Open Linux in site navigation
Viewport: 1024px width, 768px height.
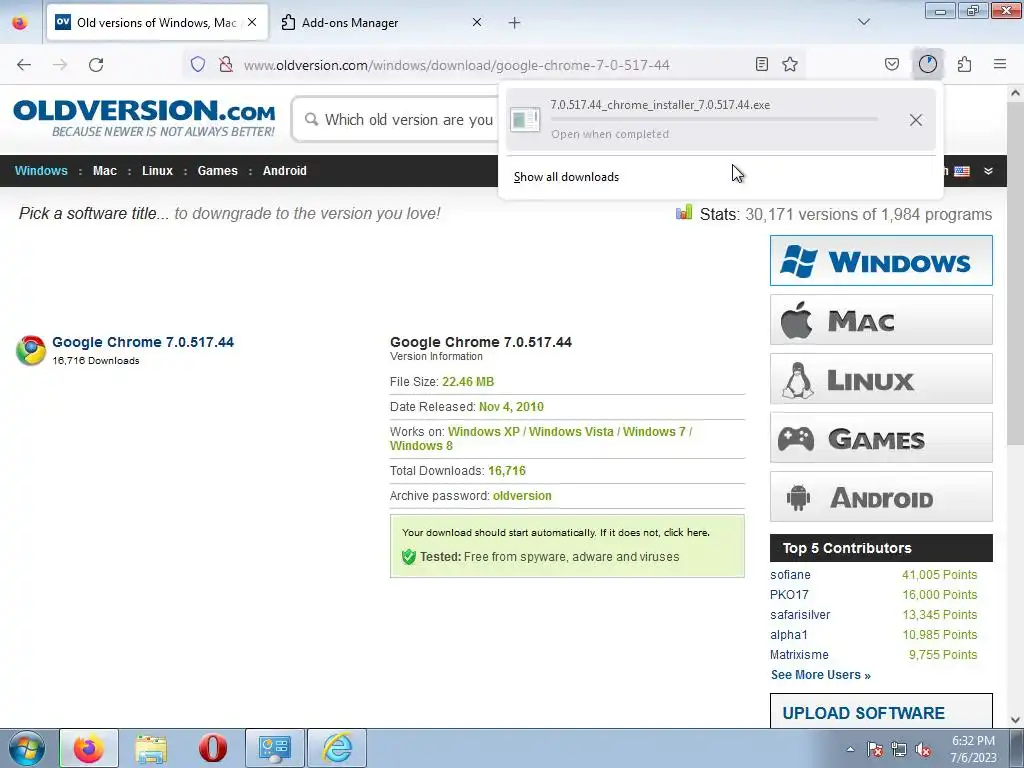(157, 170)
